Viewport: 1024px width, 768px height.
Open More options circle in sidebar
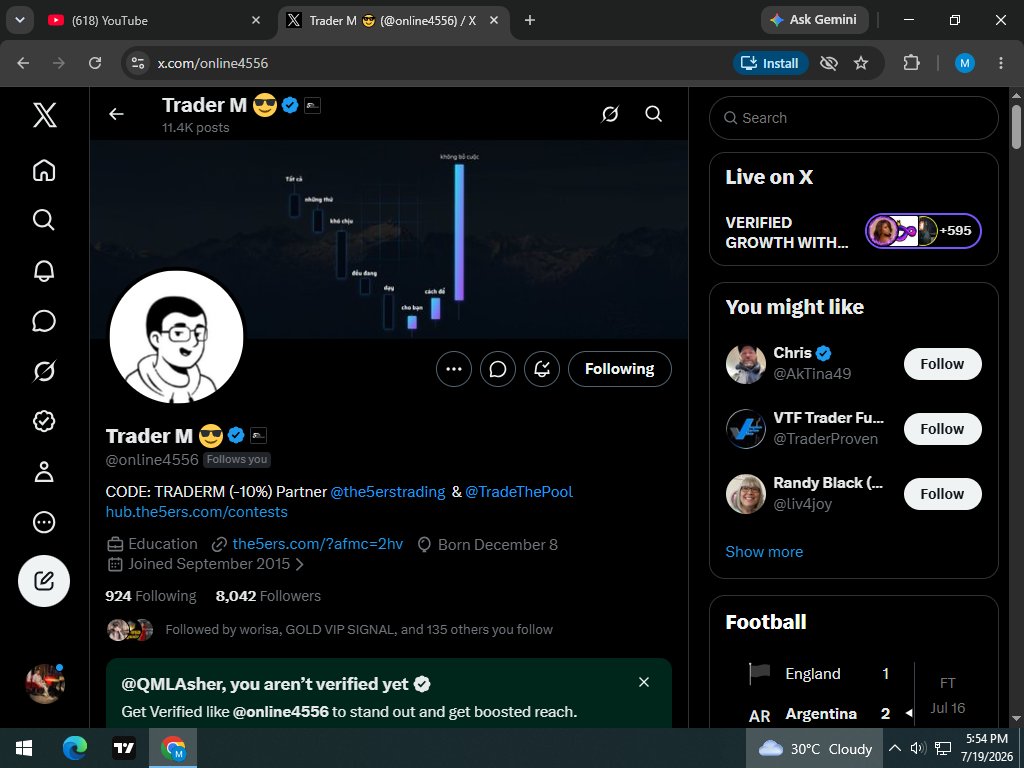coord(44,522)
